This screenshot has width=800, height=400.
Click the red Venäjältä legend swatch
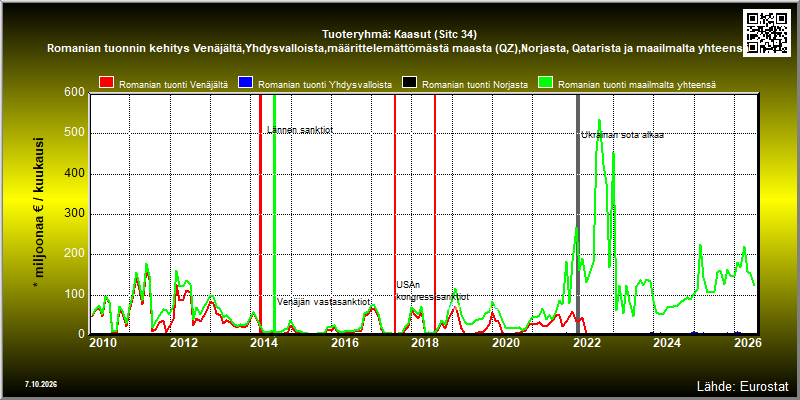(107, 83)
